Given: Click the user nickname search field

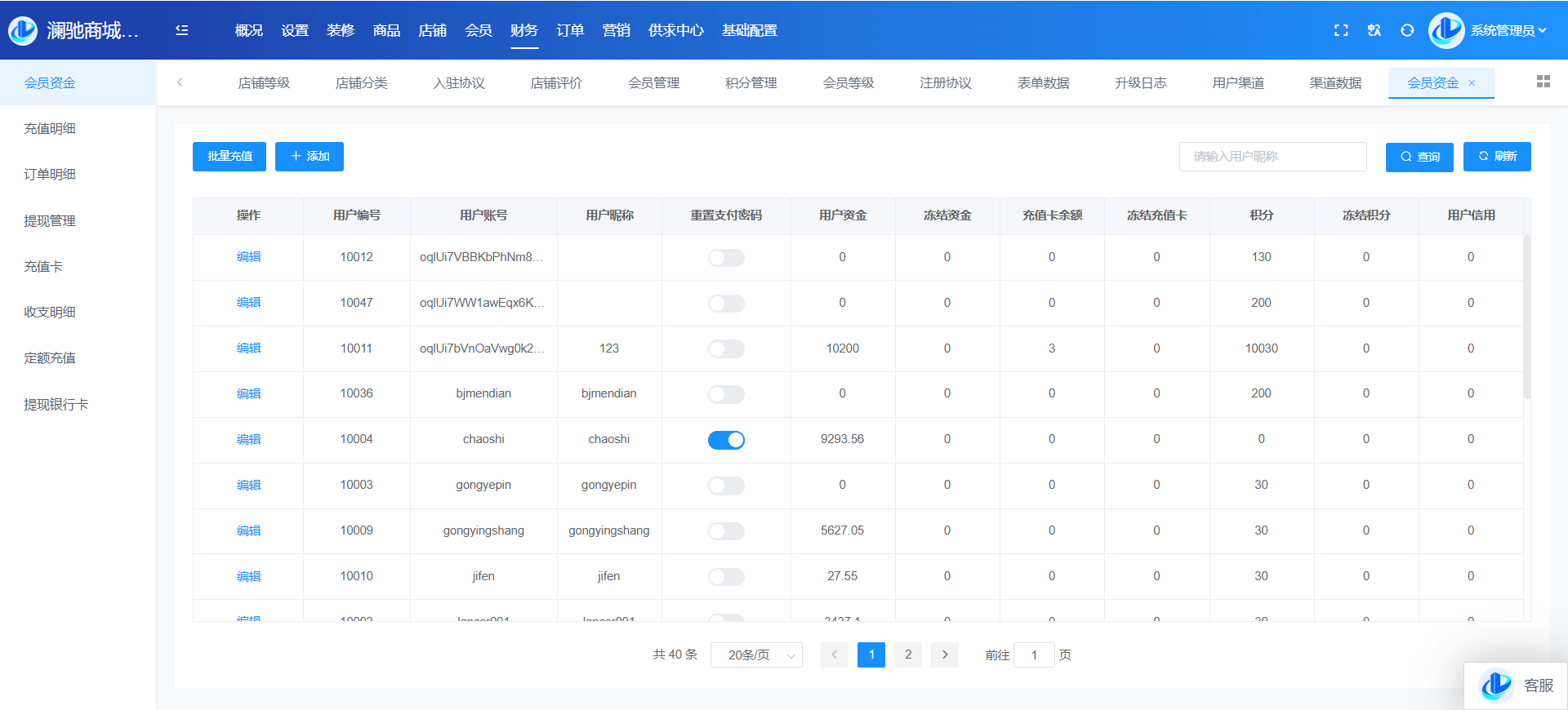Looking at the screenshot, I should click(x=1272, y=157).
